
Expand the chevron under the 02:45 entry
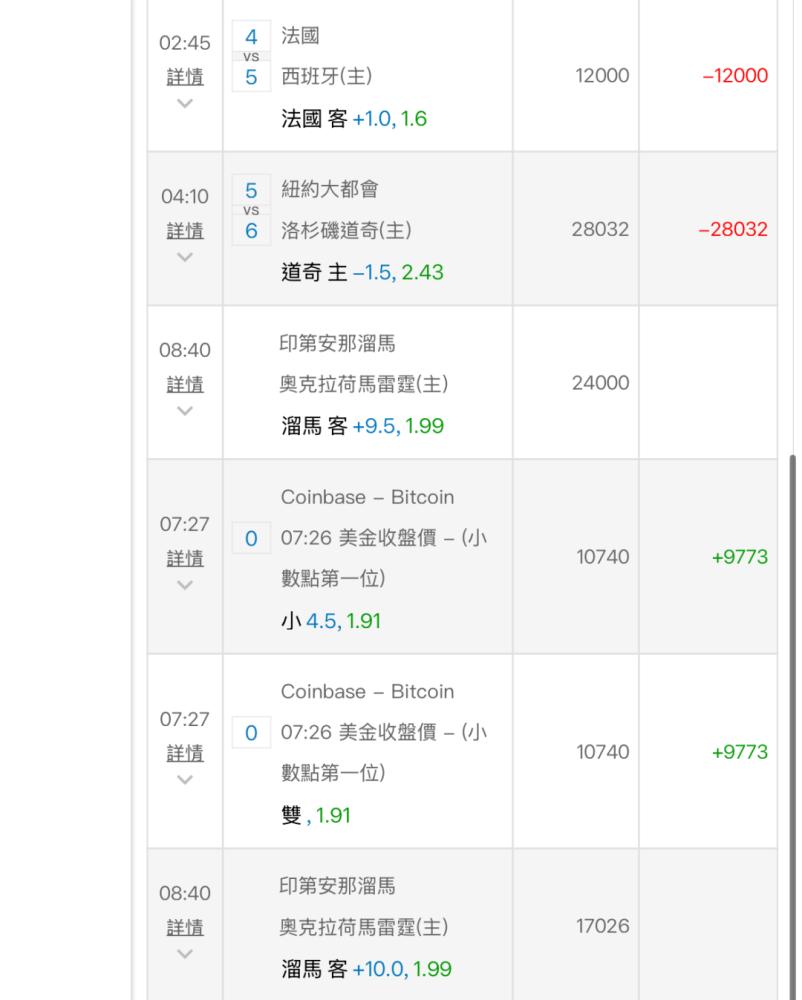(185, 103)
